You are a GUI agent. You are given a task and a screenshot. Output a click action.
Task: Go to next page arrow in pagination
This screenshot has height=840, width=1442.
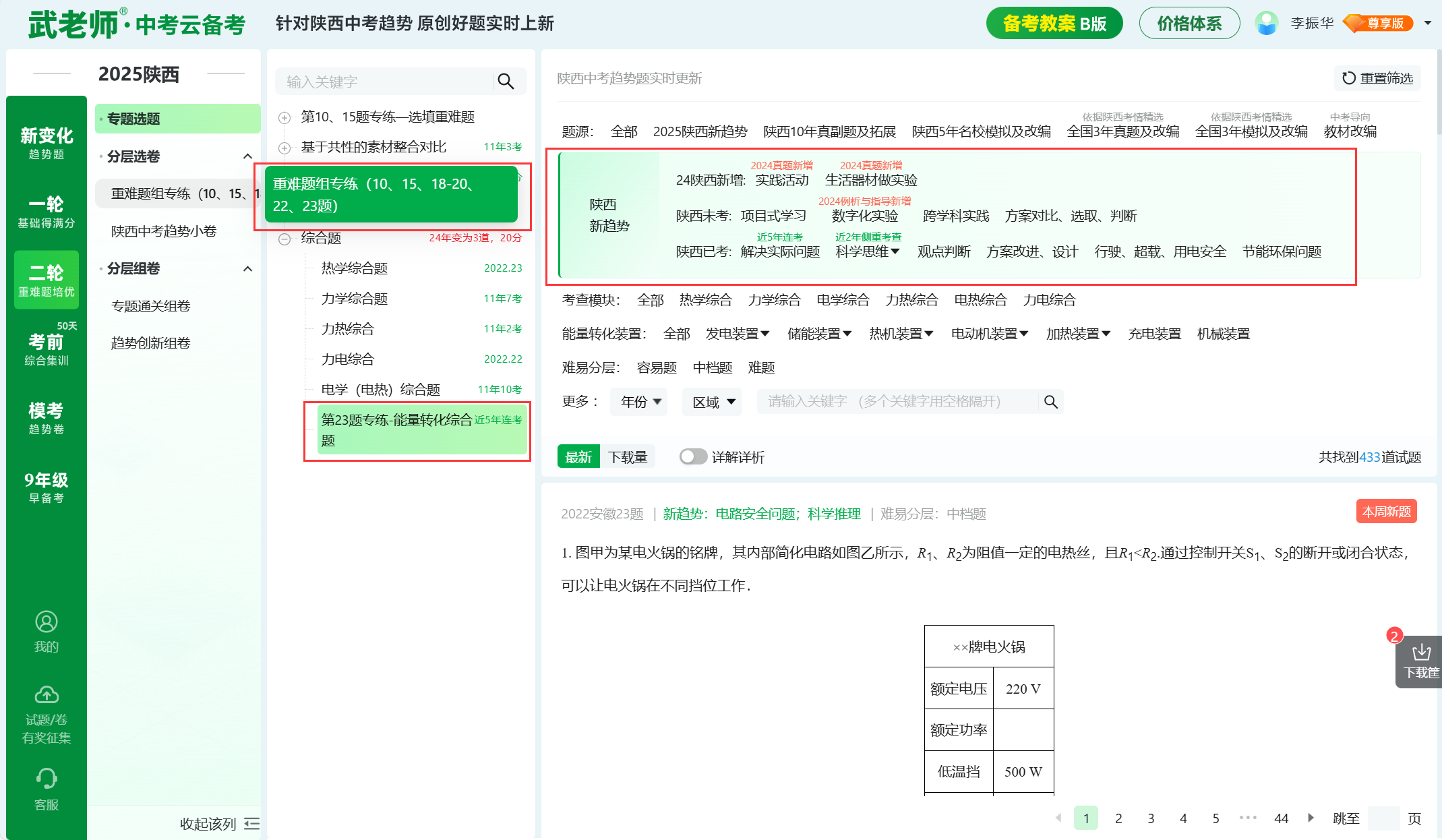[1311, 818]
